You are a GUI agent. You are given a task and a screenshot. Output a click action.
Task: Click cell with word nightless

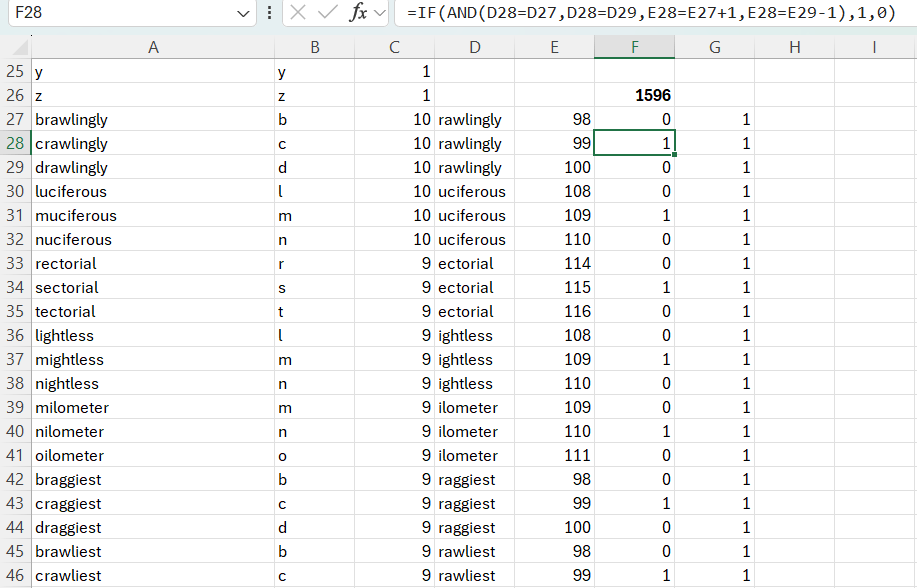153,383
